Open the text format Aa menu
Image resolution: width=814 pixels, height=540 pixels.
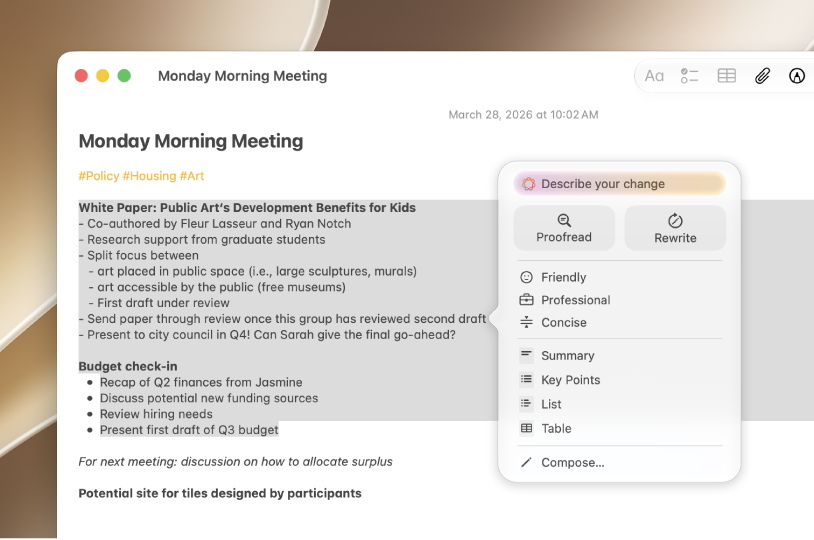point(654,76)
